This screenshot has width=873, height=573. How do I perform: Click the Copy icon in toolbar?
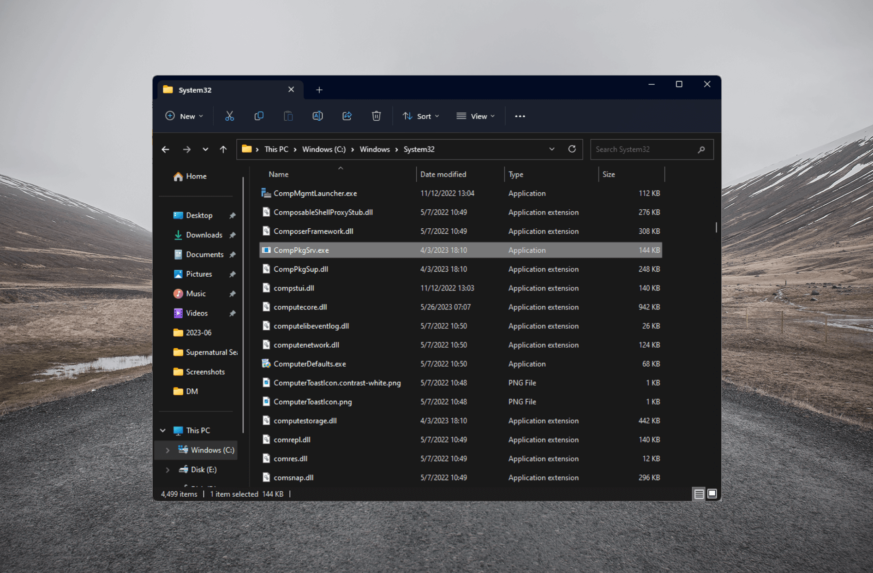(x=259, y=116)
